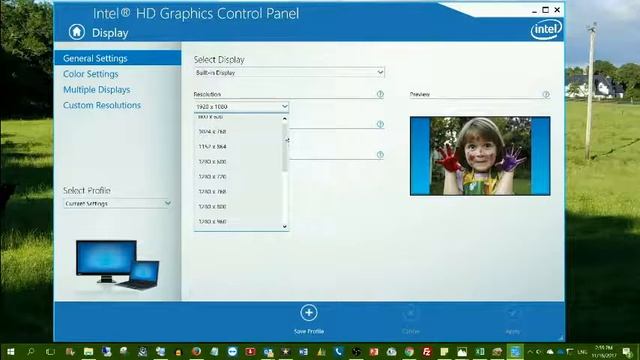Click the Cancel button in bottom bar
Image resolution: width=640 pixels, height=360 pixels.
coord(411,319)
